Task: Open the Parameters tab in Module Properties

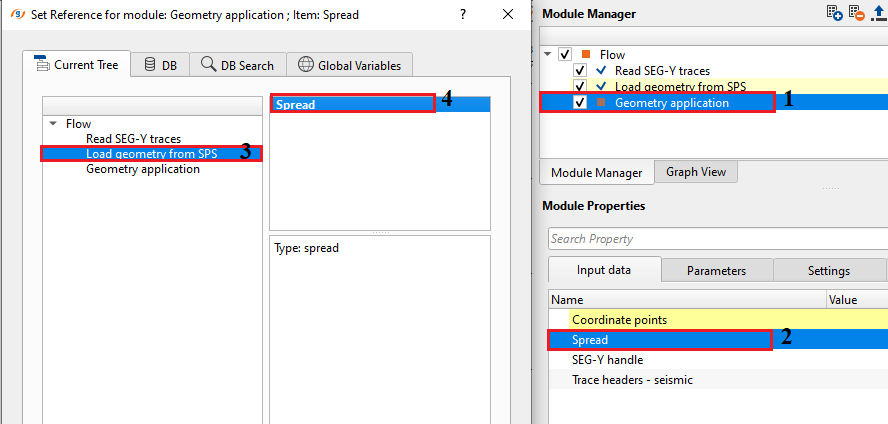Action: tap(716, 270)
